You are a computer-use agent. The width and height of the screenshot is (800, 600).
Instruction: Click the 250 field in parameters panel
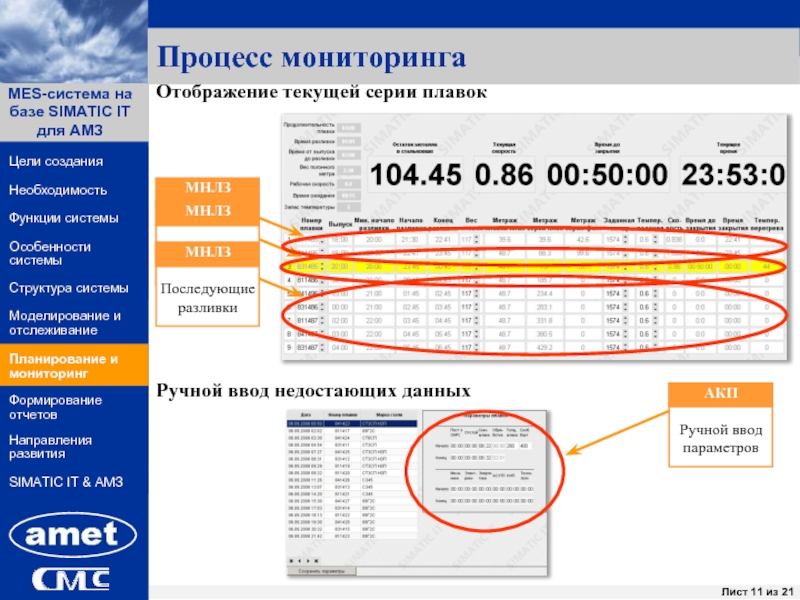[x=511, y=446]
